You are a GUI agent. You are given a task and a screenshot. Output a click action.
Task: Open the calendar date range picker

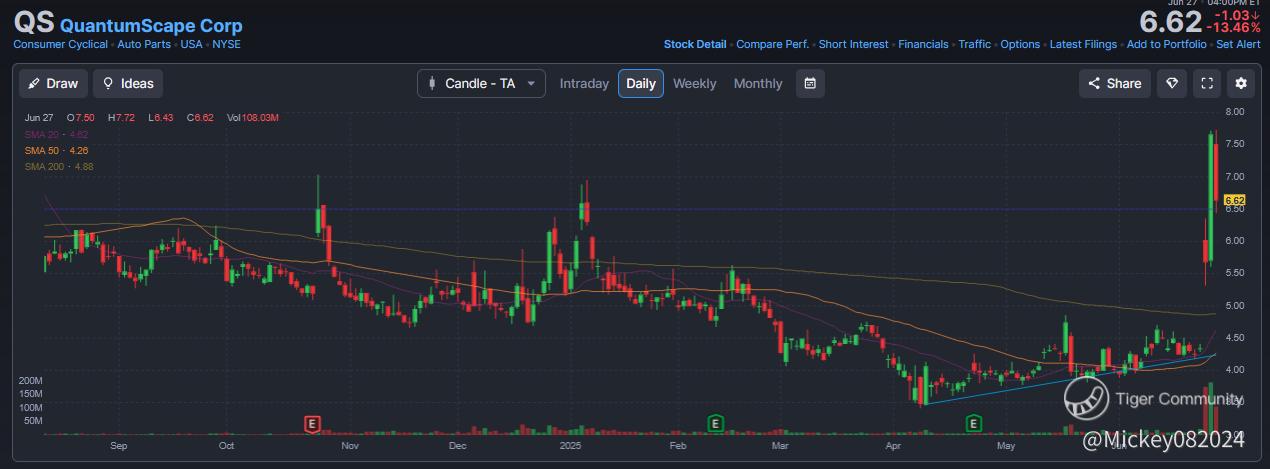coord(810,84)
